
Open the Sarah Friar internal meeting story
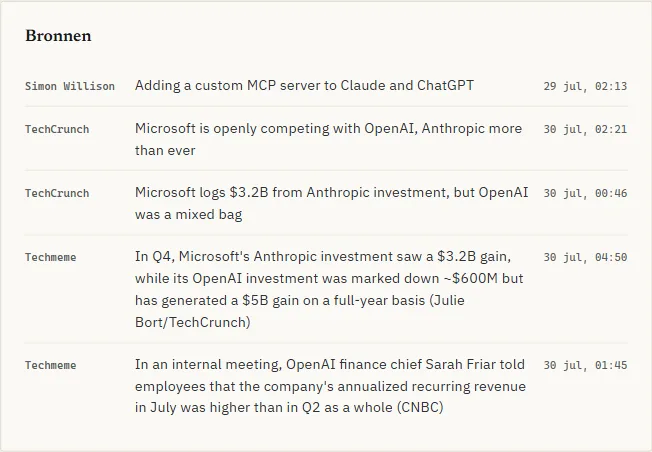coord(330,385)
